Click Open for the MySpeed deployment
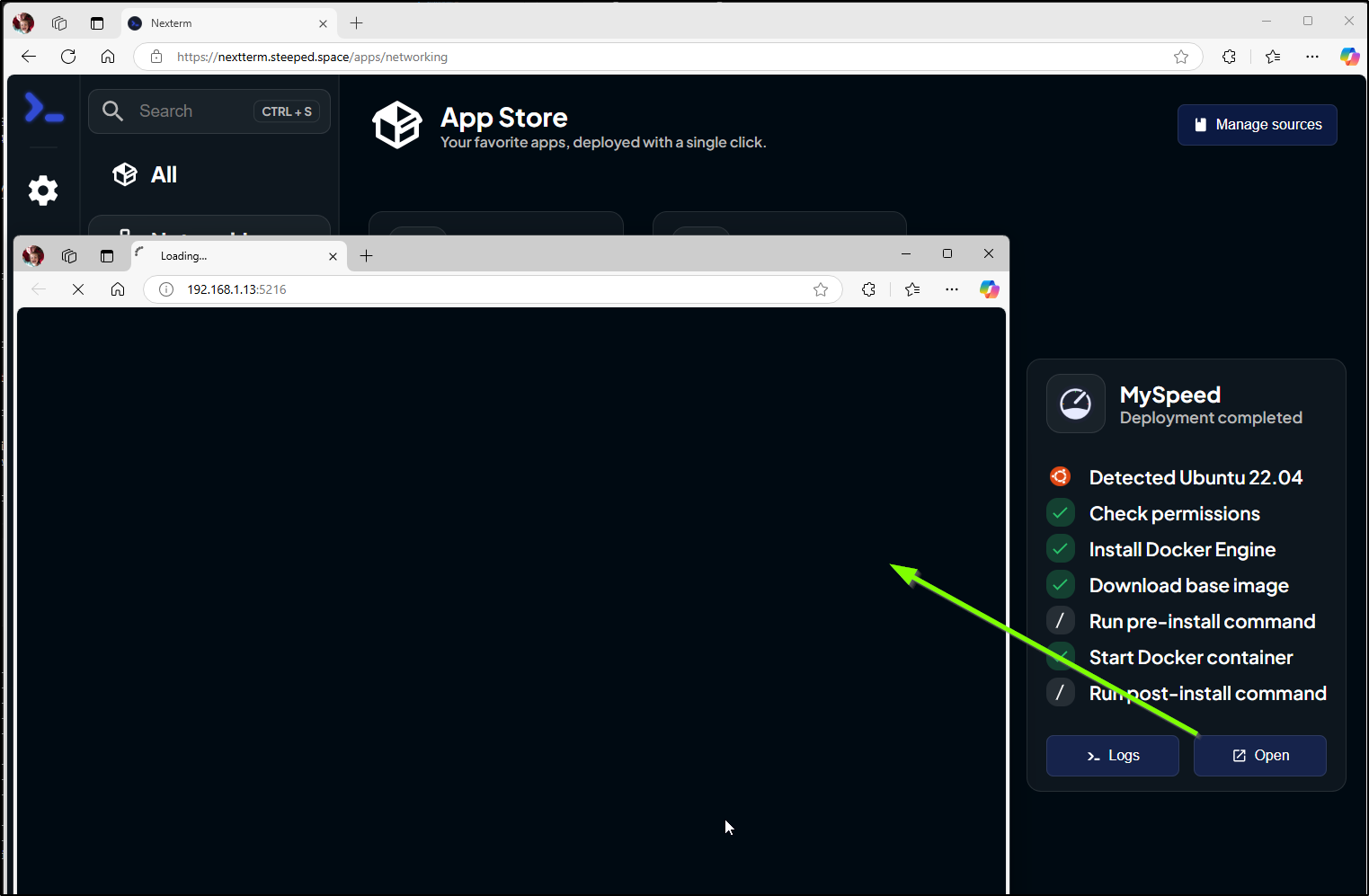 [1259, 756]
